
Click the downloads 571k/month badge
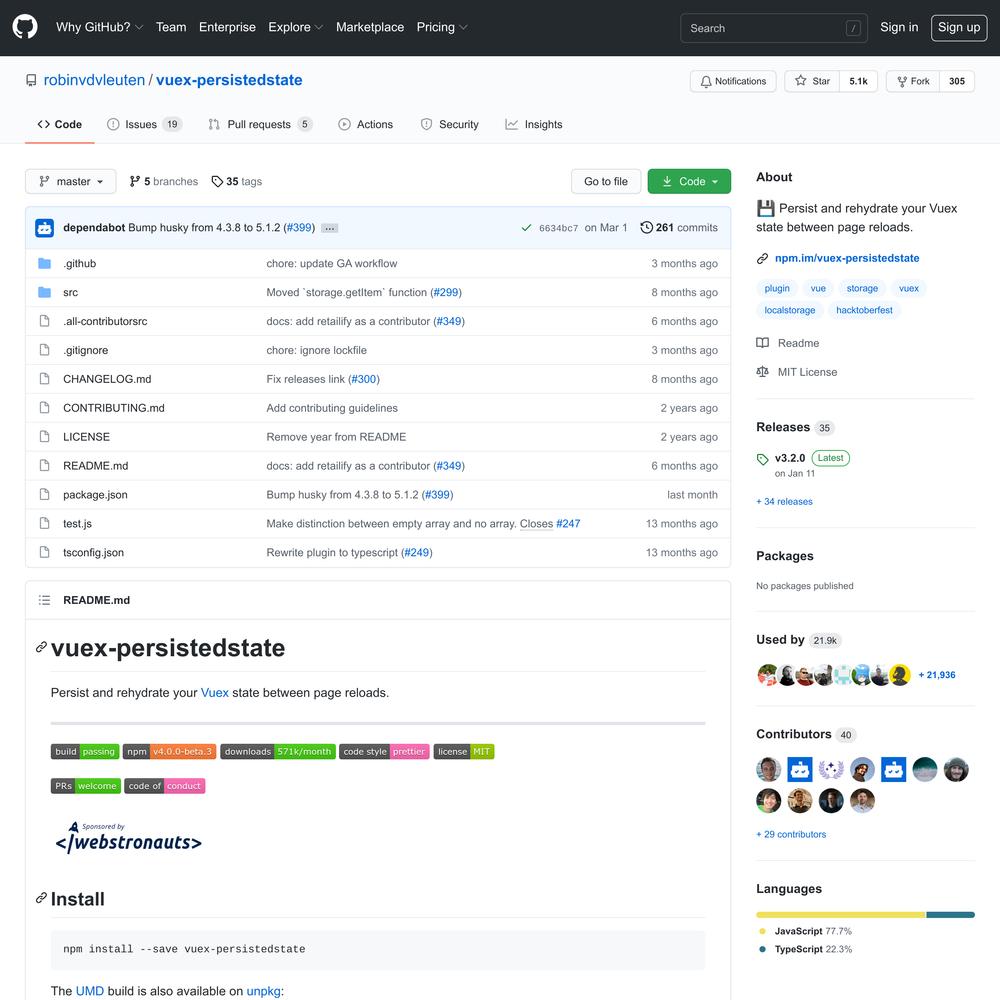(278, 751)
